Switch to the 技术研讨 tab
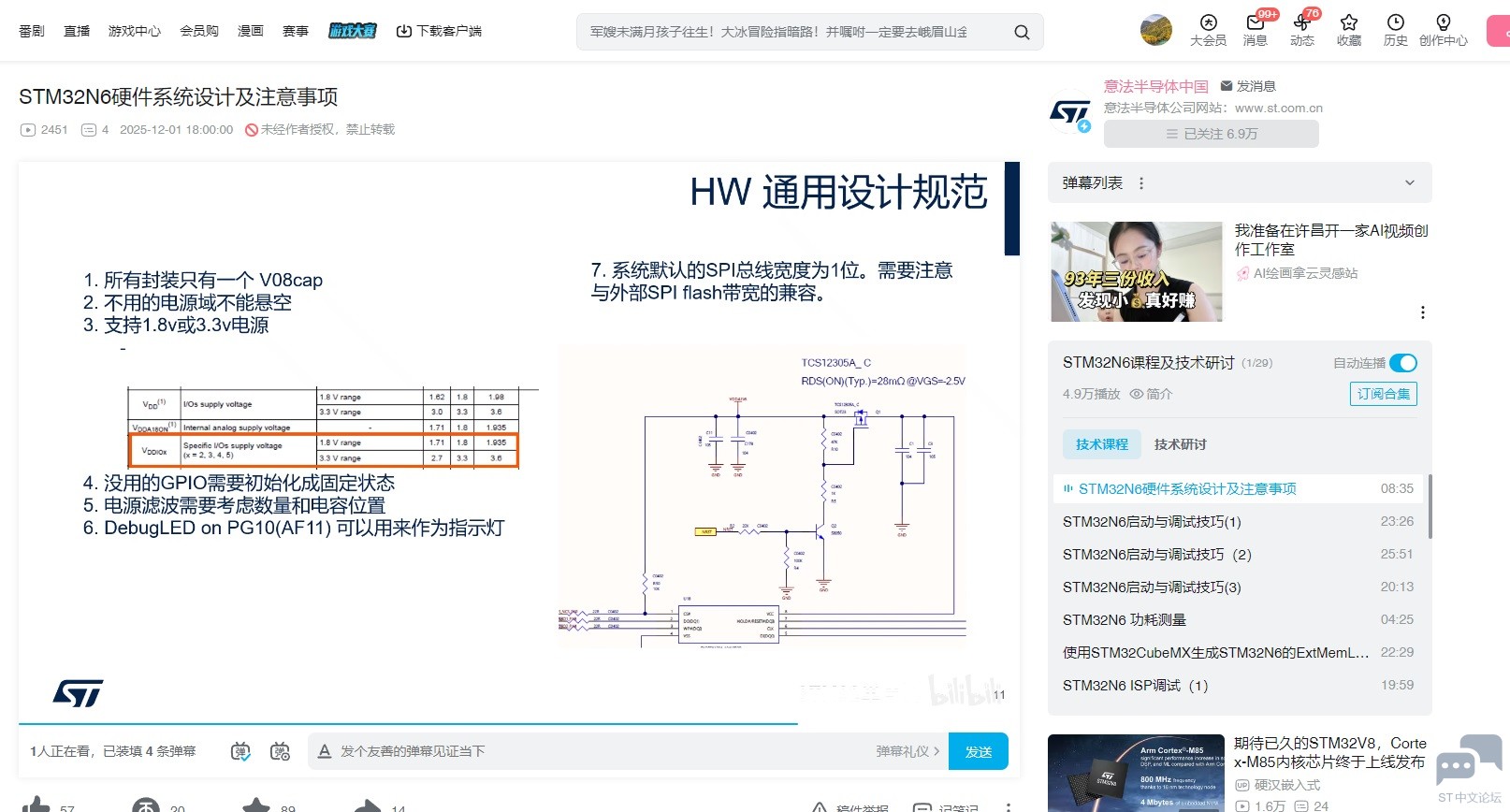 (1180, 444)
